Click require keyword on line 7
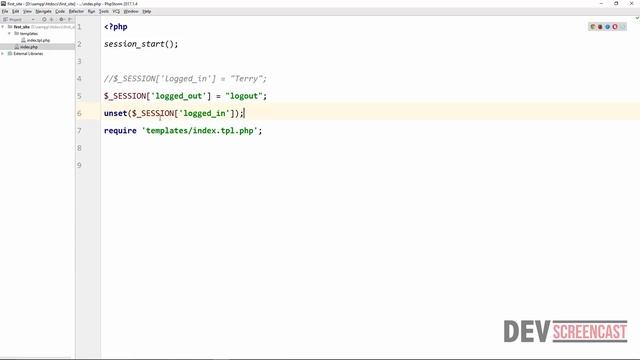This screenshot has width=640, height=360. [120, 131]
